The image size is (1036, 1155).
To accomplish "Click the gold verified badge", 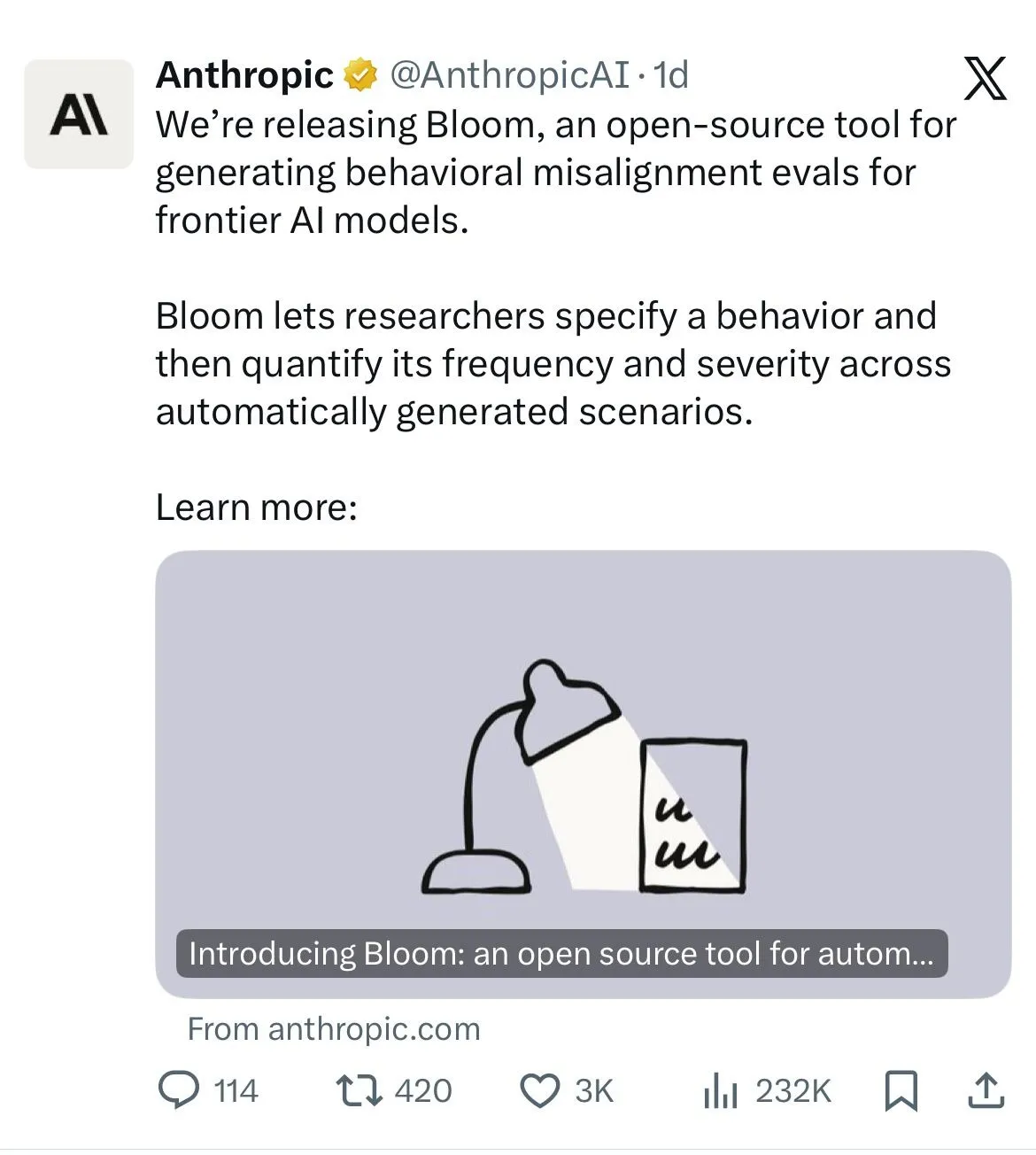I will click(x=360, y=76).
